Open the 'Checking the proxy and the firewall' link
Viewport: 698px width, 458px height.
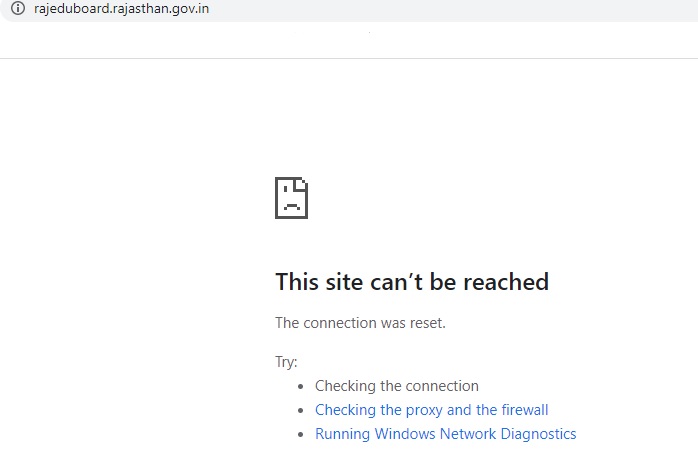tap(431, 409)
